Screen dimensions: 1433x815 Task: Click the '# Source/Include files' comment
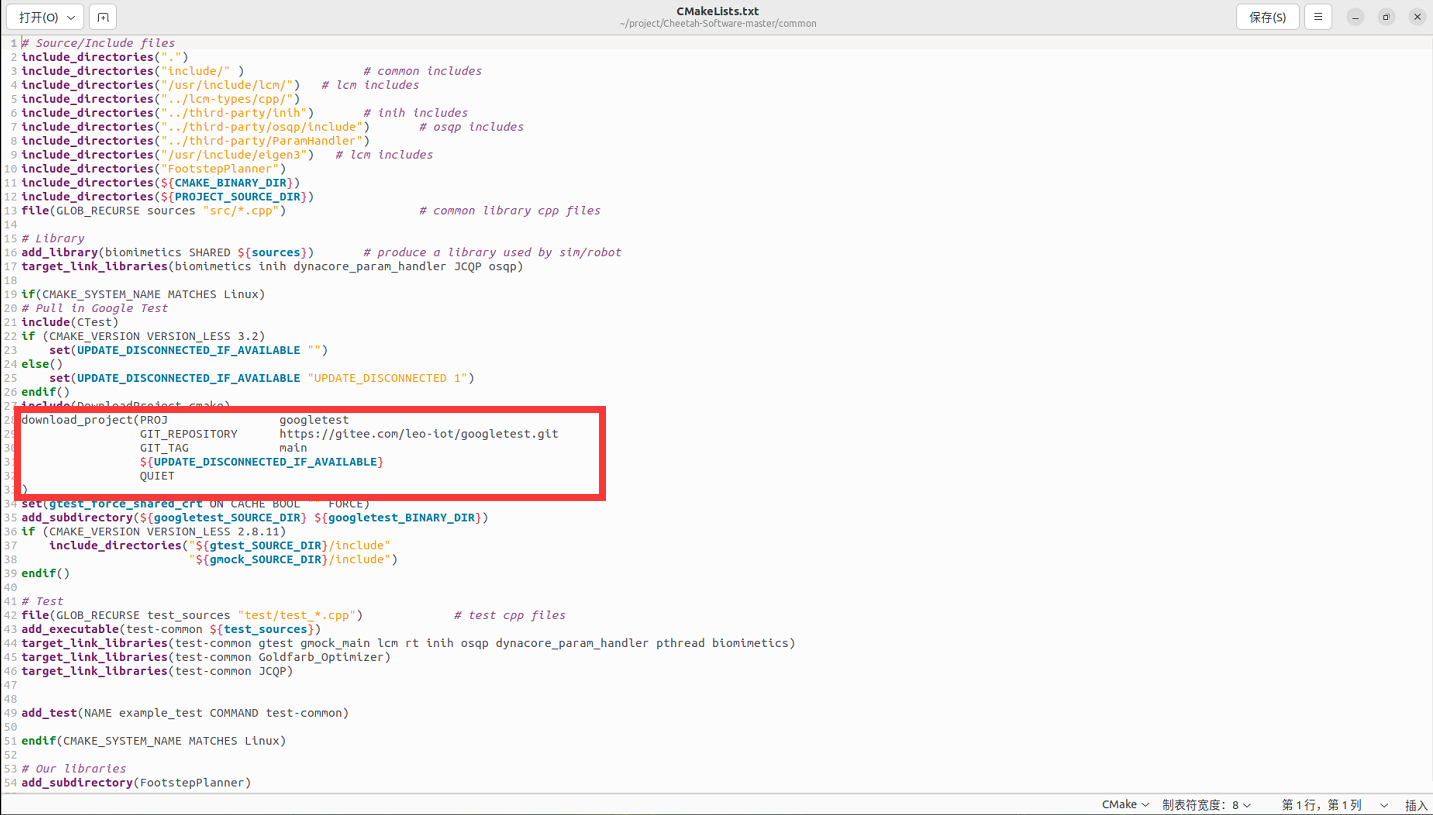tap(98, 43)
